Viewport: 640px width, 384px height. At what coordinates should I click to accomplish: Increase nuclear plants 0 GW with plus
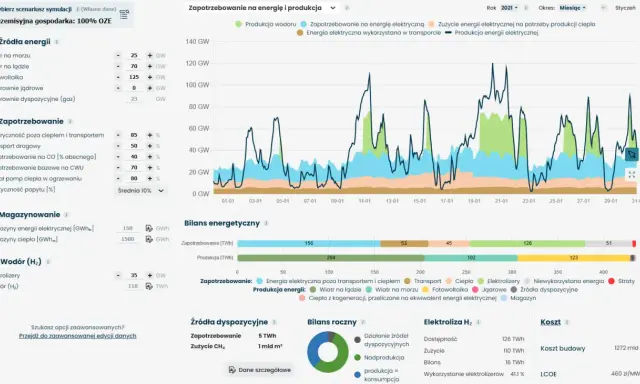click(x=150, y=88)
